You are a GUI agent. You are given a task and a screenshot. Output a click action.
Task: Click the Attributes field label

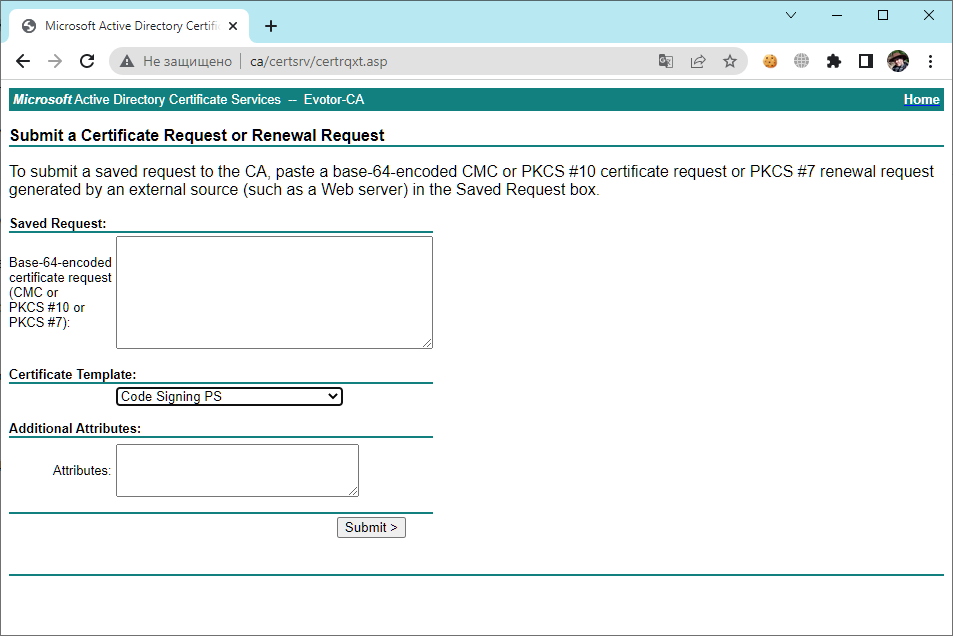click(x=81, y=471)
